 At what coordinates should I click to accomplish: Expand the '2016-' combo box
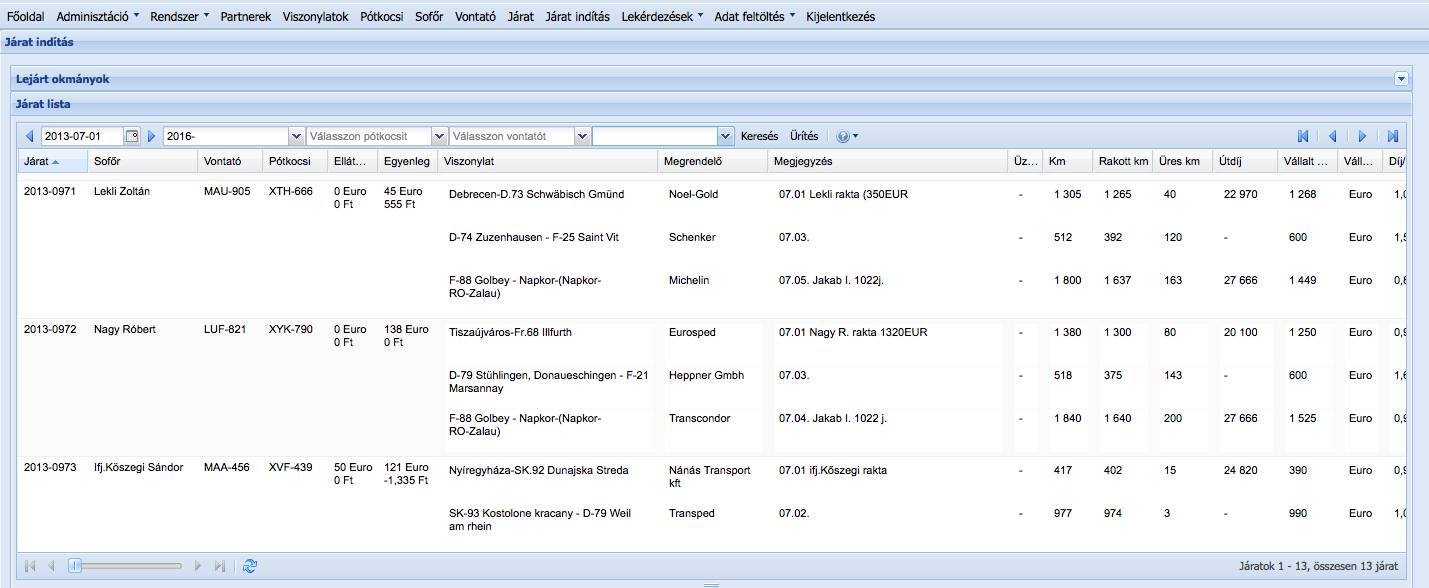point(295,136)
